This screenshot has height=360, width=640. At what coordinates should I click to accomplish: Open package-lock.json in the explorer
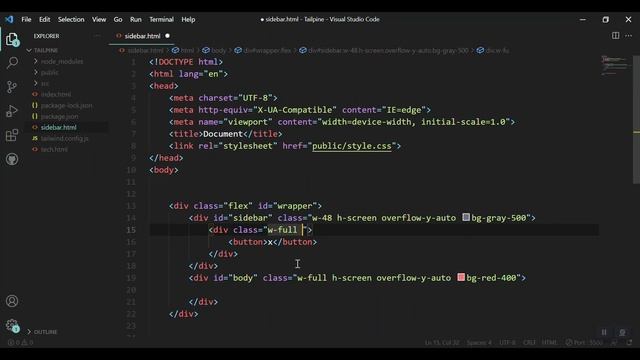click(66, 105)
